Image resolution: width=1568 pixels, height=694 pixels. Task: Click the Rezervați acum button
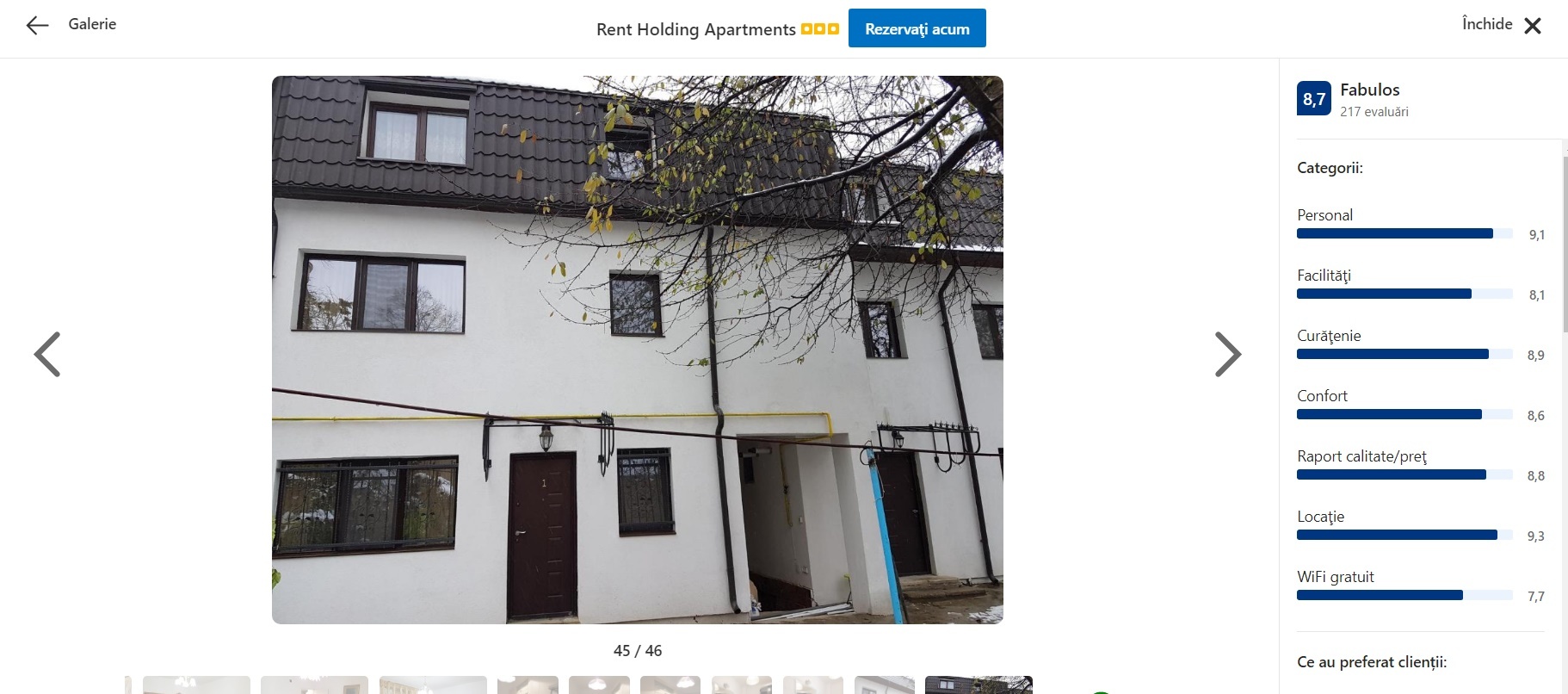(x=917, y=28)
